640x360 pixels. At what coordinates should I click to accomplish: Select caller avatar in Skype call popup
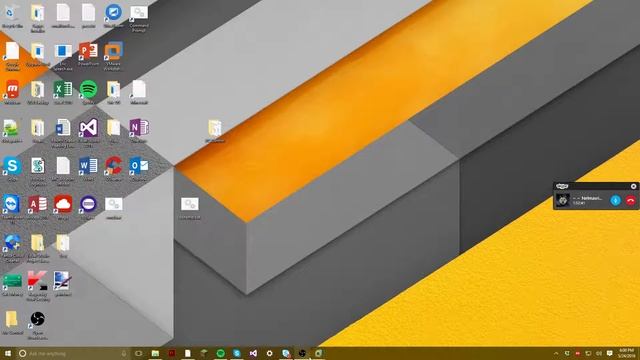[x=563, y=200]
